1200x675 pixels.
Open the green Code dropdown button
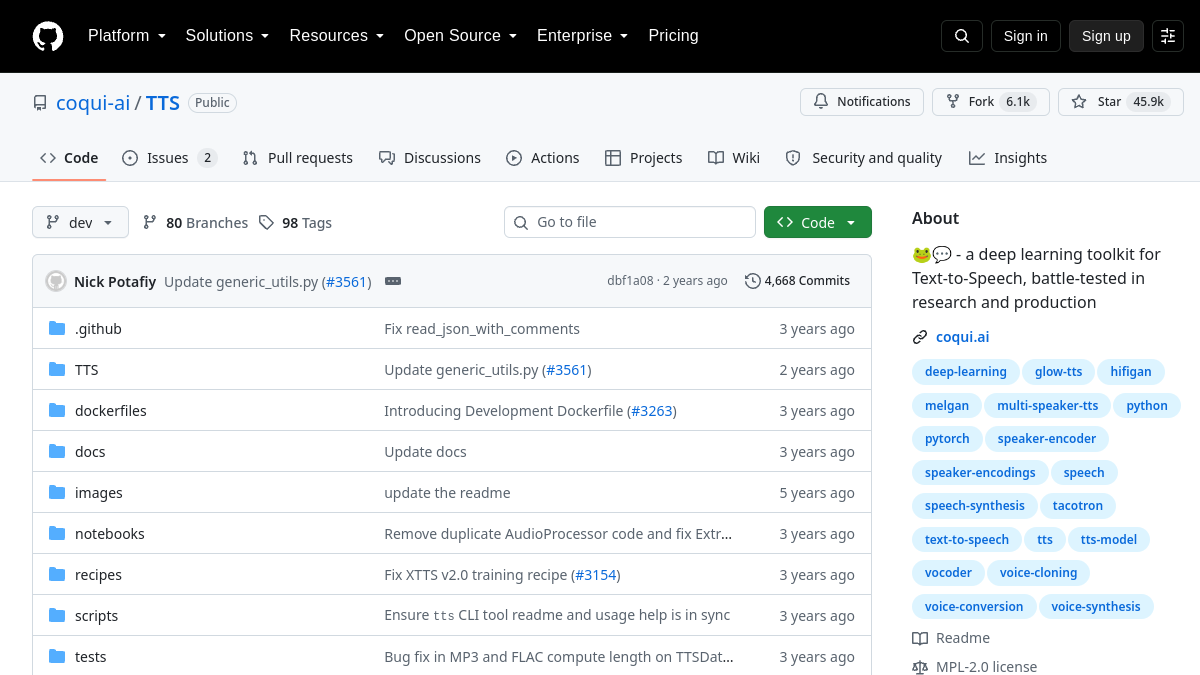click(818, 222)
